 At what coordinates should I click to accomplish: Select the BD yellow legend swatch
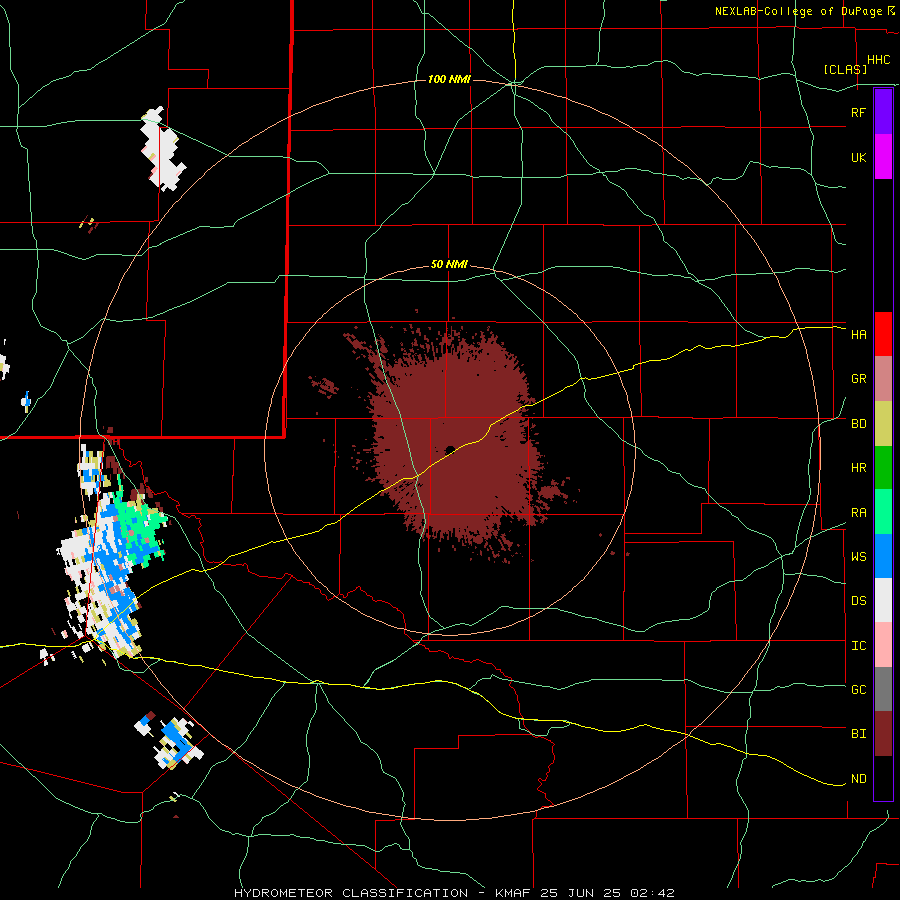[x=883, y=424]
